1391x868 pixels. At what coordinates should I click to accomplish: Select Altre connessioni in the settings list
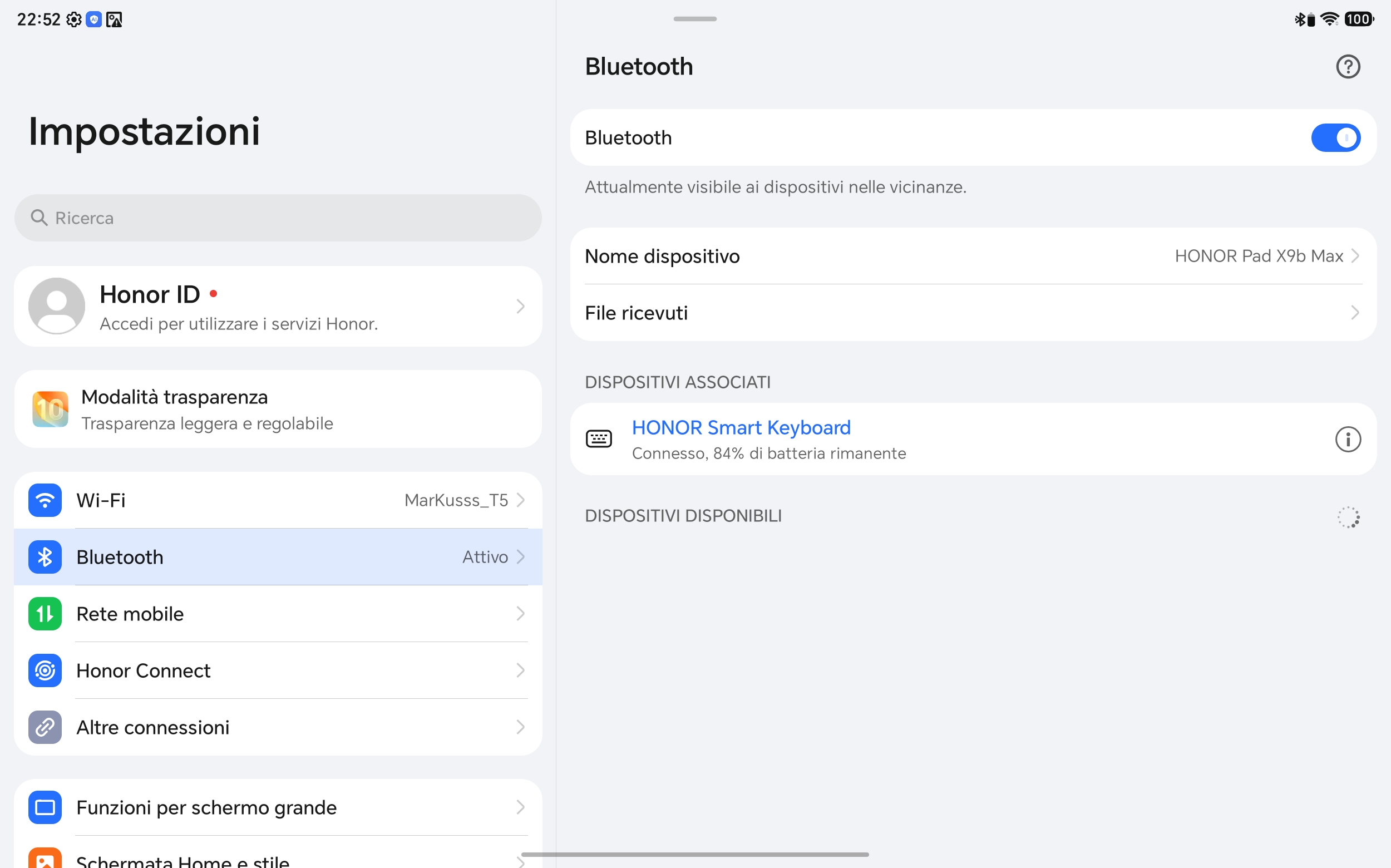click(x=278, y=727)
